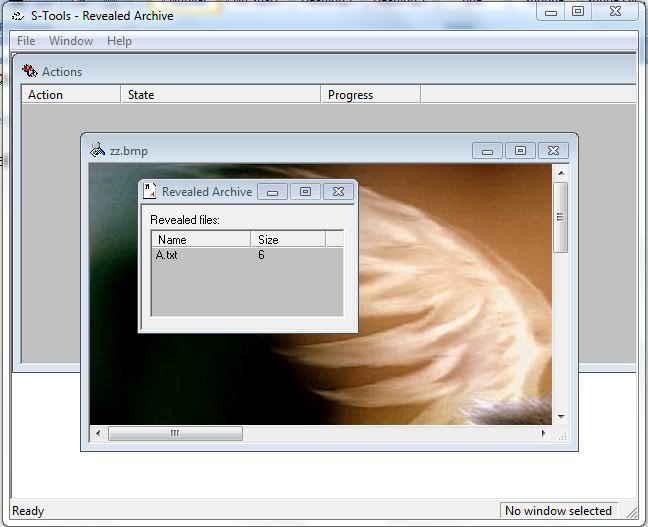The width and height of the screenshot is (648, 527).
Task: Open the Help menu
Action: [119, 41]
